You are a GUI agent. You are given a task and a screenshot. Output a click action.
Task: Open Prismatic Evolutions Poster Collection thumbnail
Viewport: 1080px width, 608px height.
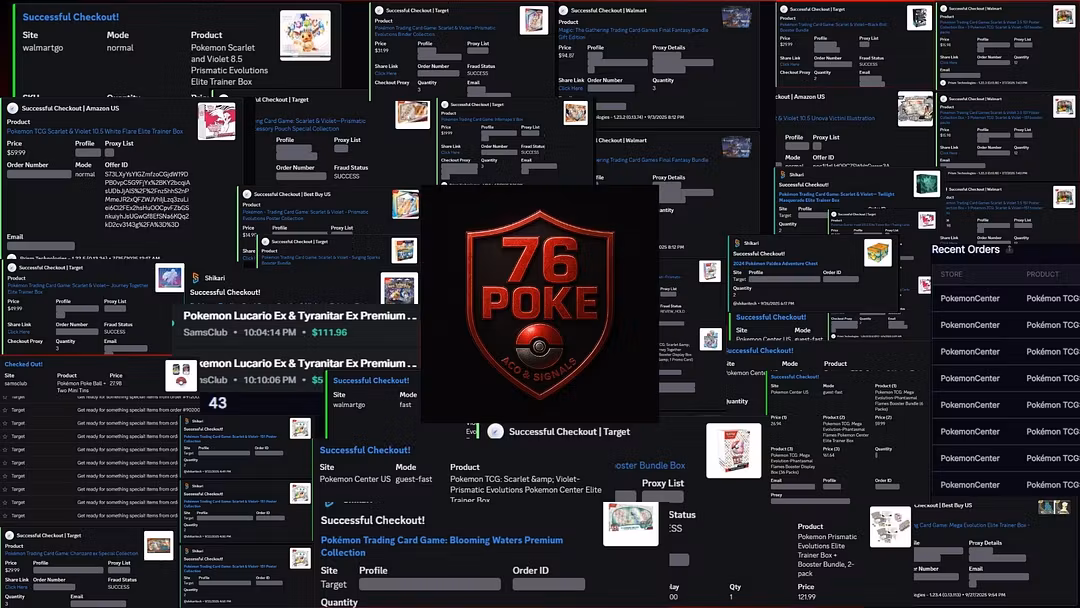coord(406,205)
